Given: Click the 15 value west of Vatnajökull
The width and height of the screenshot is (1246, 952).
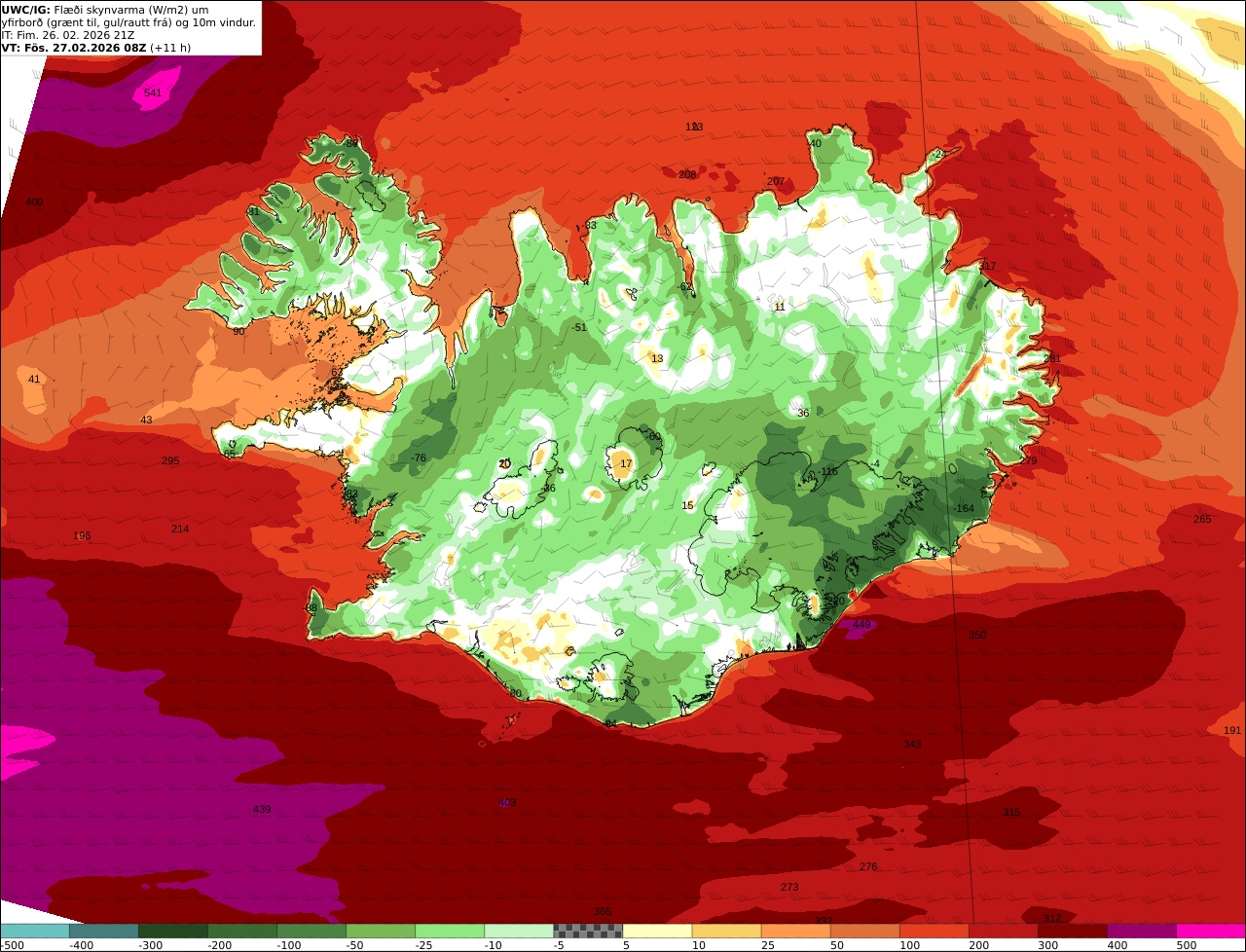Looking at the screenshot, I should click(x=687, y=505).
